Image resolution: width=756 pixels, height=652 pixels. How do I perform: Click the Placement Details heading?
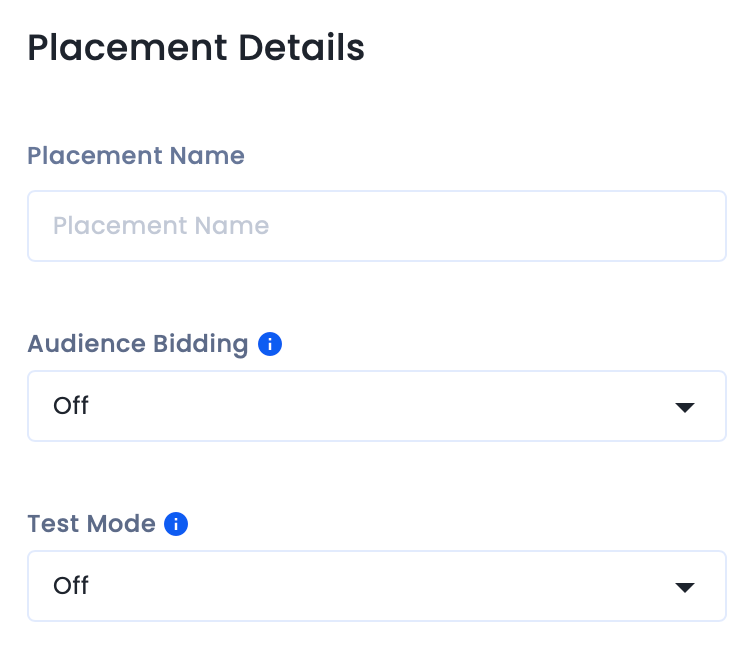196,48
